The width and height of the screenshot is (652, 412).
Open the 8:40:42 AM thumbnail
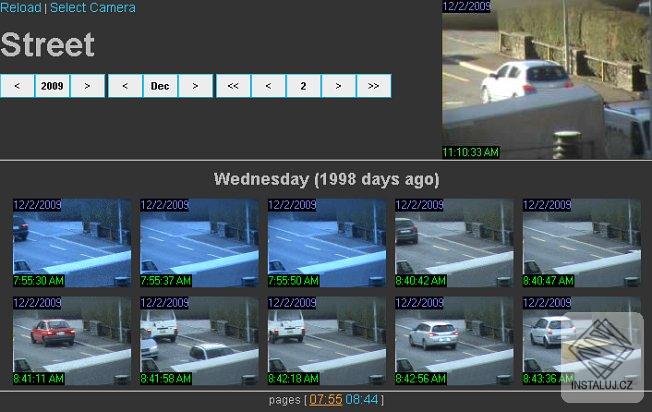(x=454, y=243)
